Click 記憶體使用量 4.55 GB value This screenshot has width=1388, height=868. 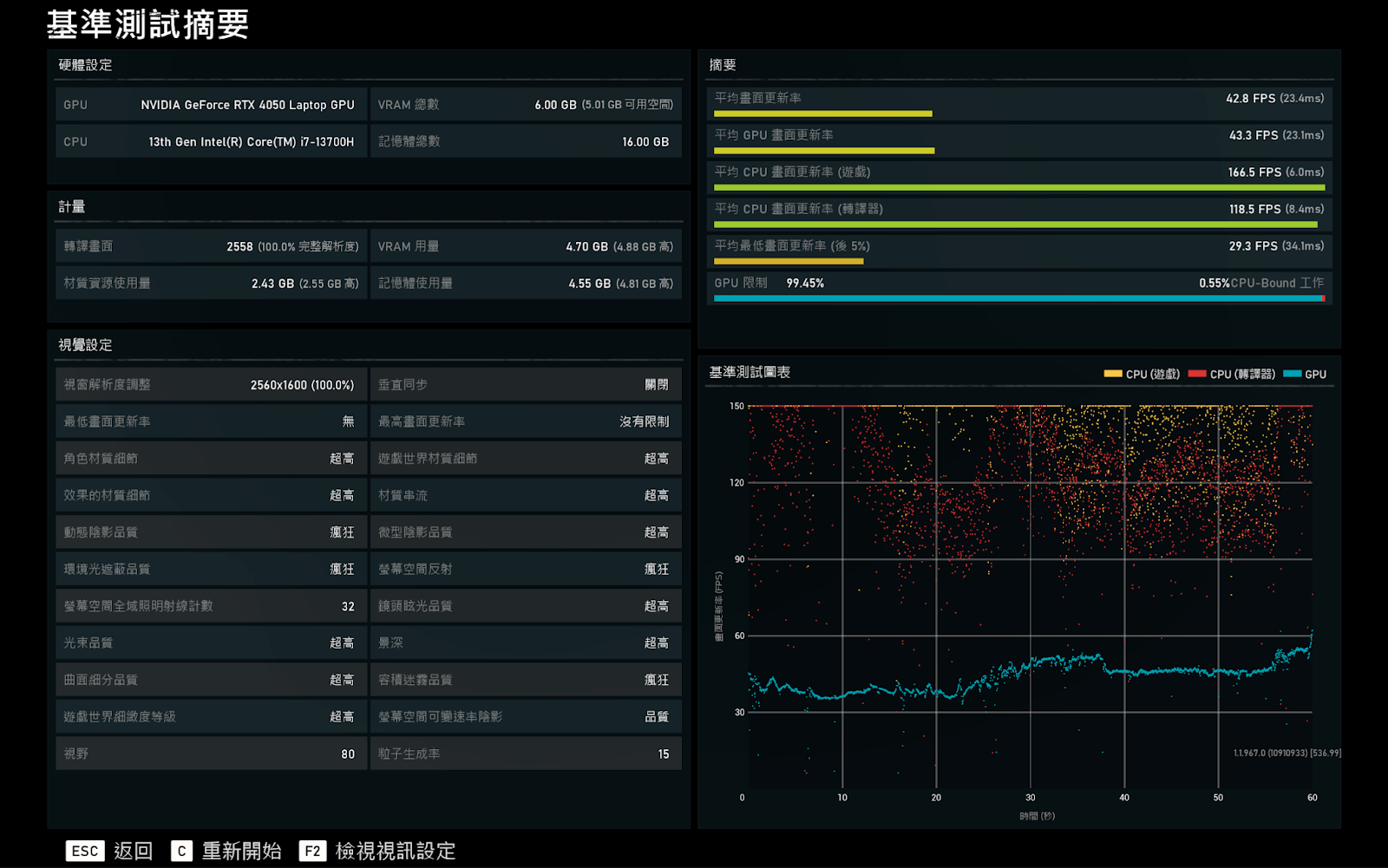click(589, 284)
